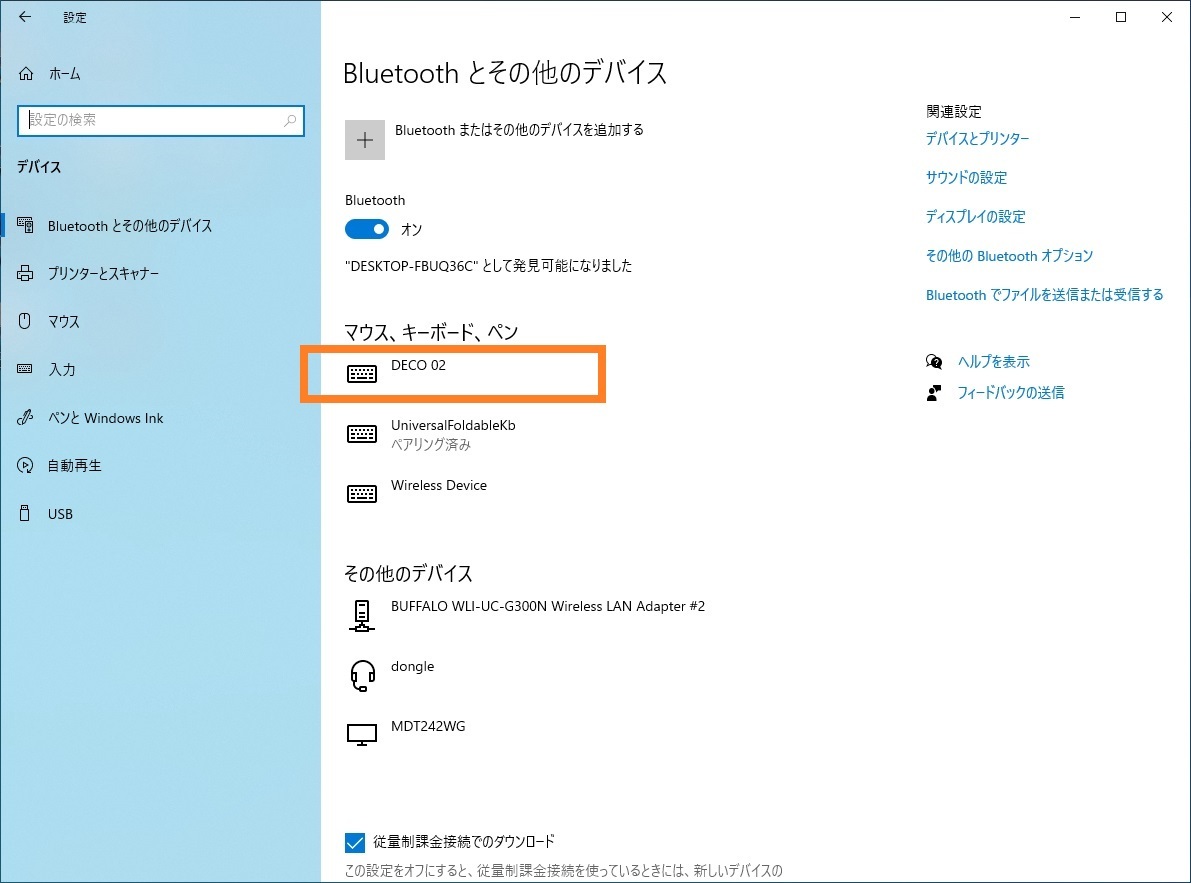The width and height of the screenshot is (1191, 883).
Task: Click the 関連設定 heading
Action: coord(954,112)
